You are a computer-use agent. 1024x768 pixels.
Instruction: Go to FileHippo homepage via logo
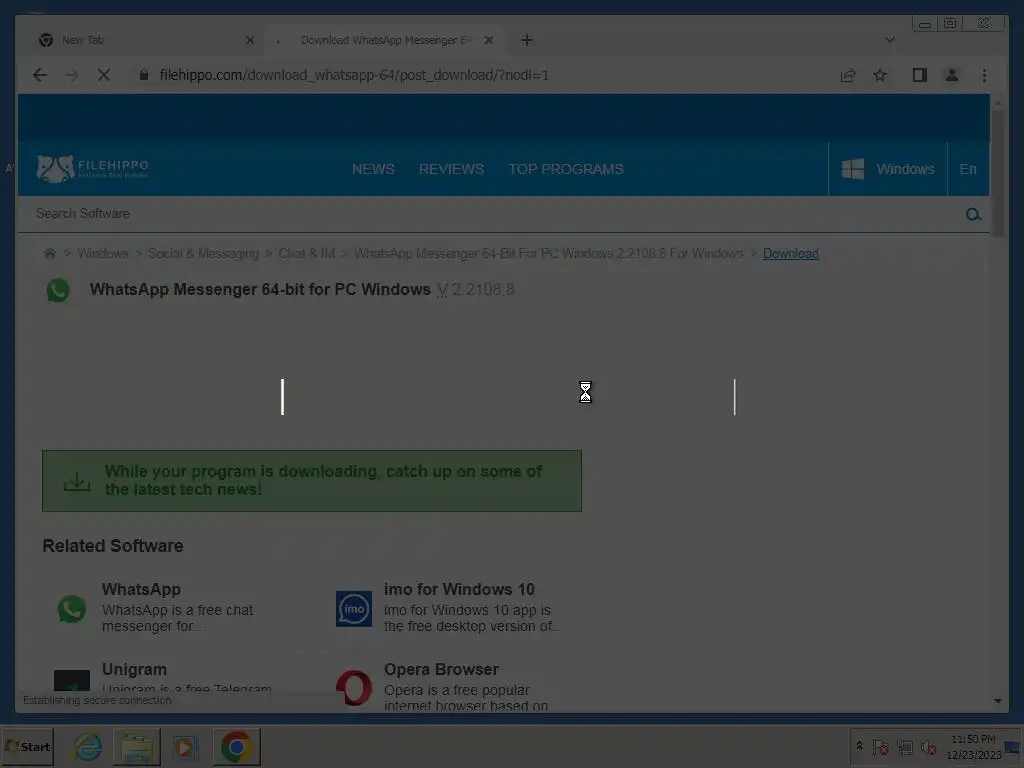93,168
